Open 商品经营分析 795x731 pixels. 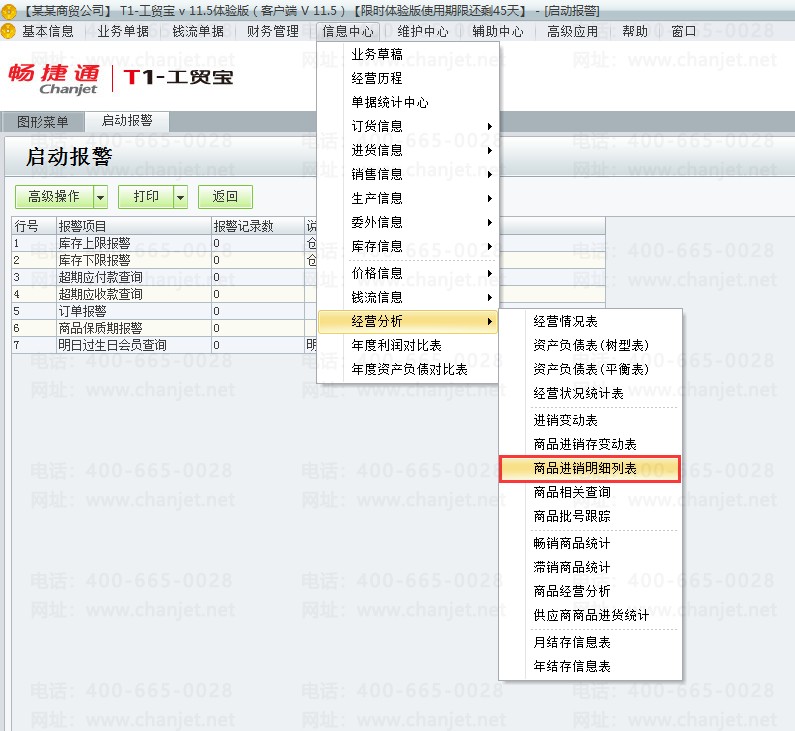coord(590,592)
